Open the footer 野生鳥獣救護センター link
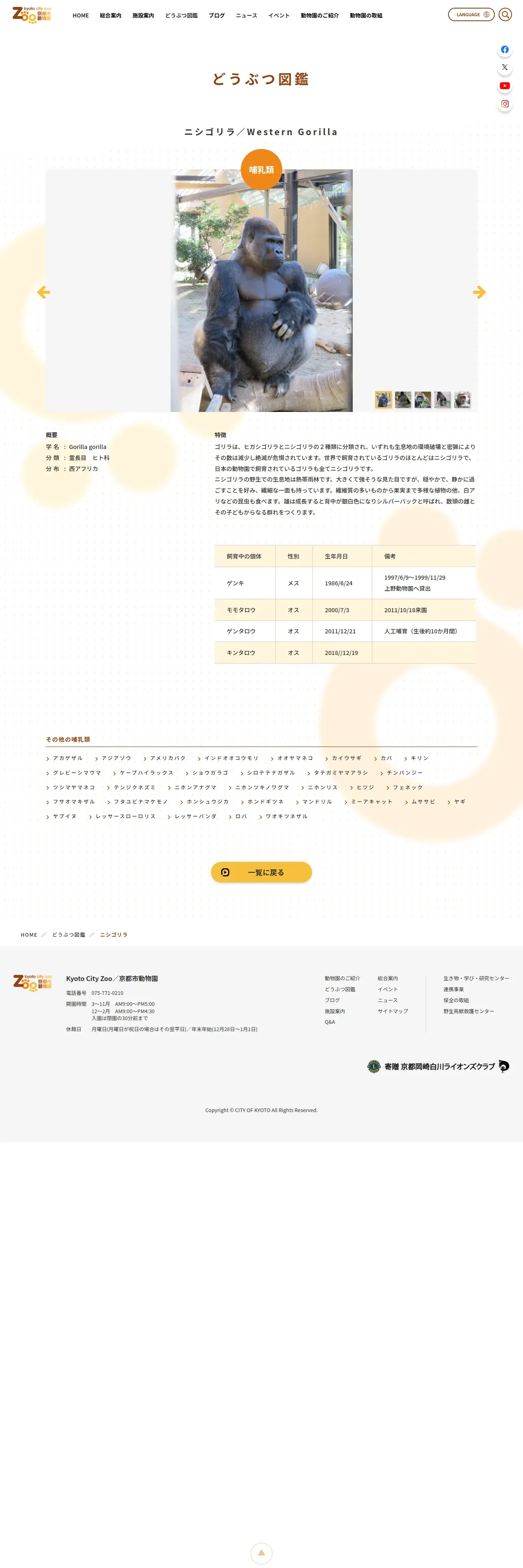Image resolution: width=523 pixels, height=1568 pixels. (x=469, y=1012)
